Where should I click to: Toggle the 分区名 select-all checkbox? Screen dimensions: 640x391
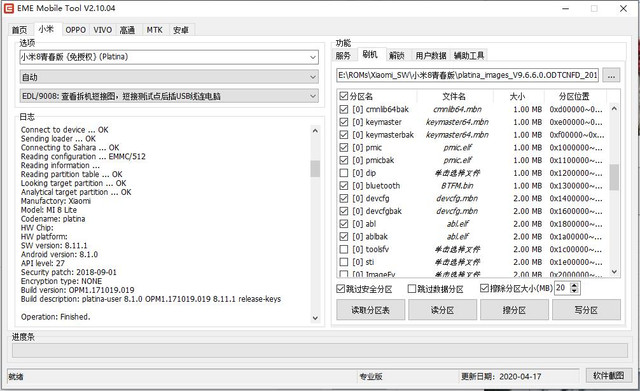343,96
